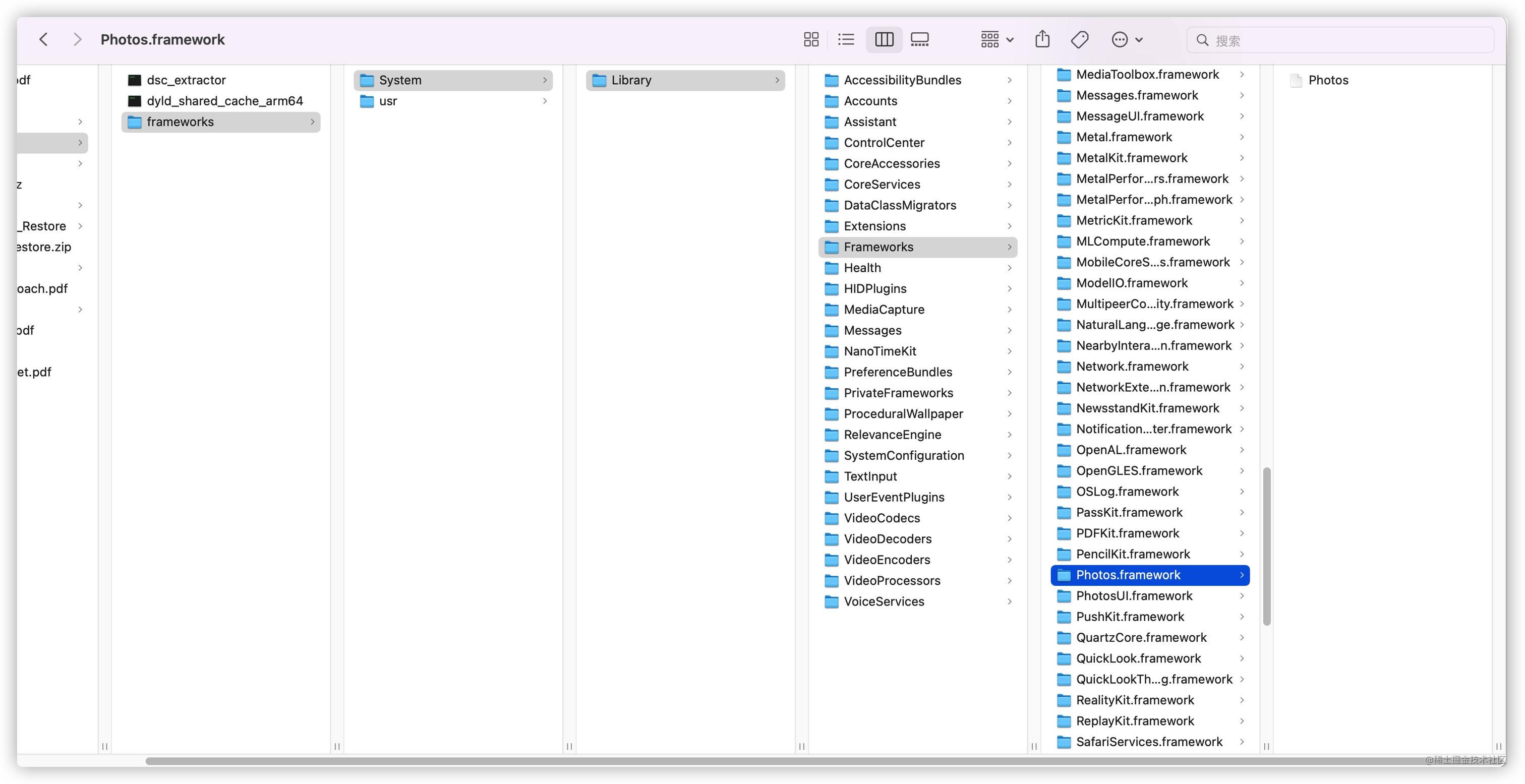The width and height of the screenshot is (1525, 784).
Task: Click the Share toolbar icon
Action: click(x=1042, y=40)
